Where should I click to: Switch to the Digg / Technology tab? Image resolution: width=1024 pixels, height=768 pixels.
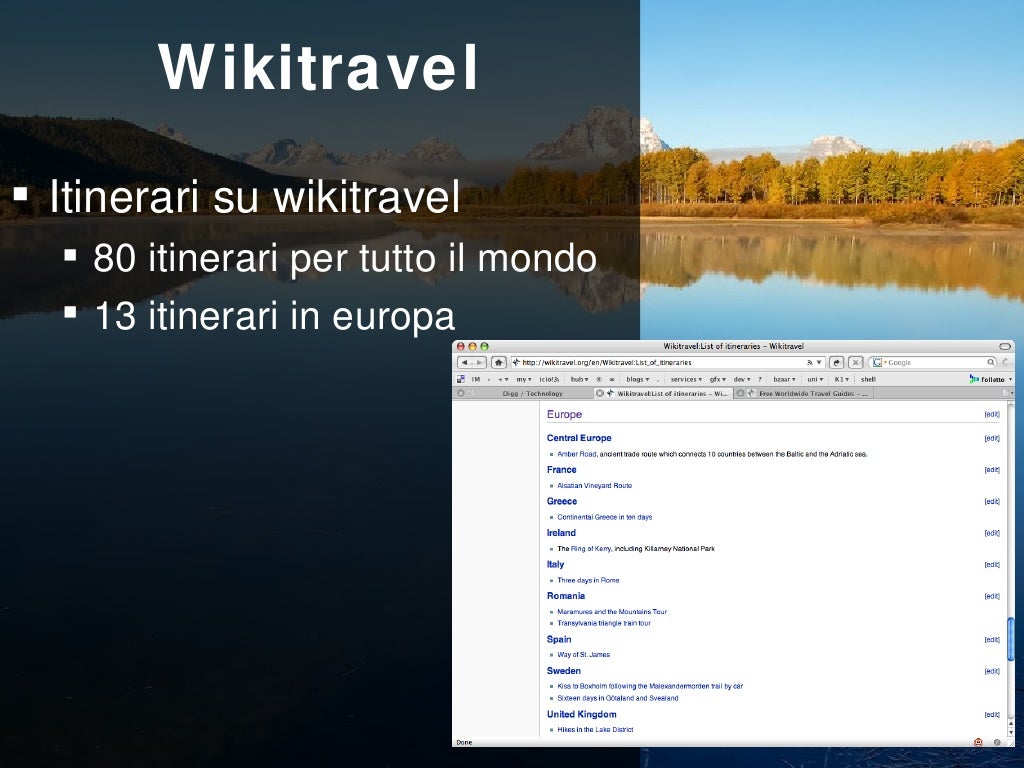522,393
